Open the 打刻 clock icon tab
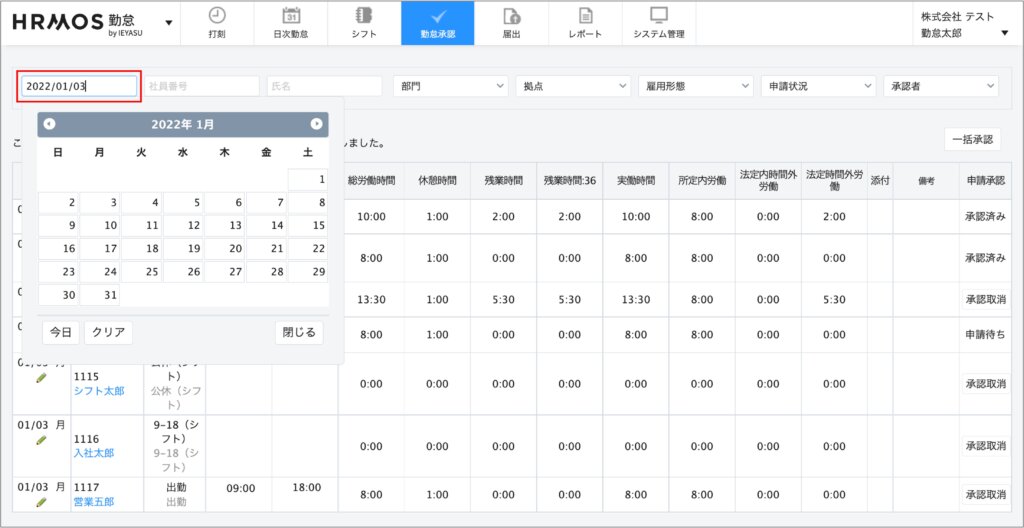The image size is (1024, 528). point(217,23)
